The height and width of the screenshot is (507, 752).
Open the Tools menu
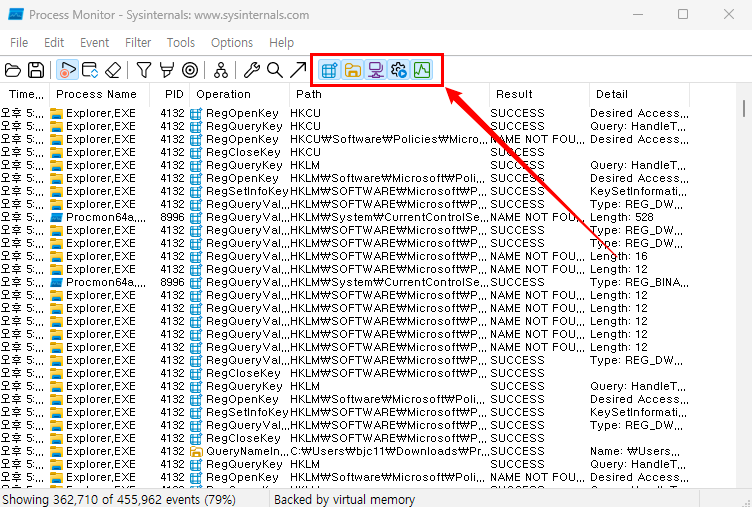coord(181,43)
